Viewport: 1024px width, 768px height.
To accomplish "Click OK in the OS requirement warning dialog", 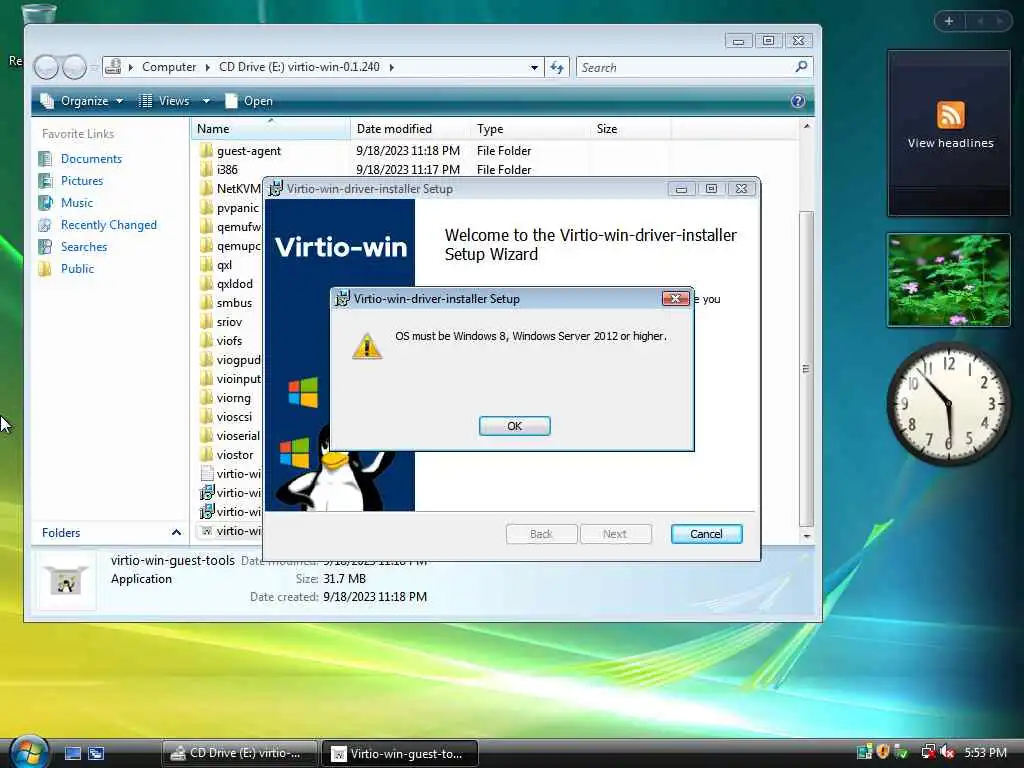I will [514, 426].
